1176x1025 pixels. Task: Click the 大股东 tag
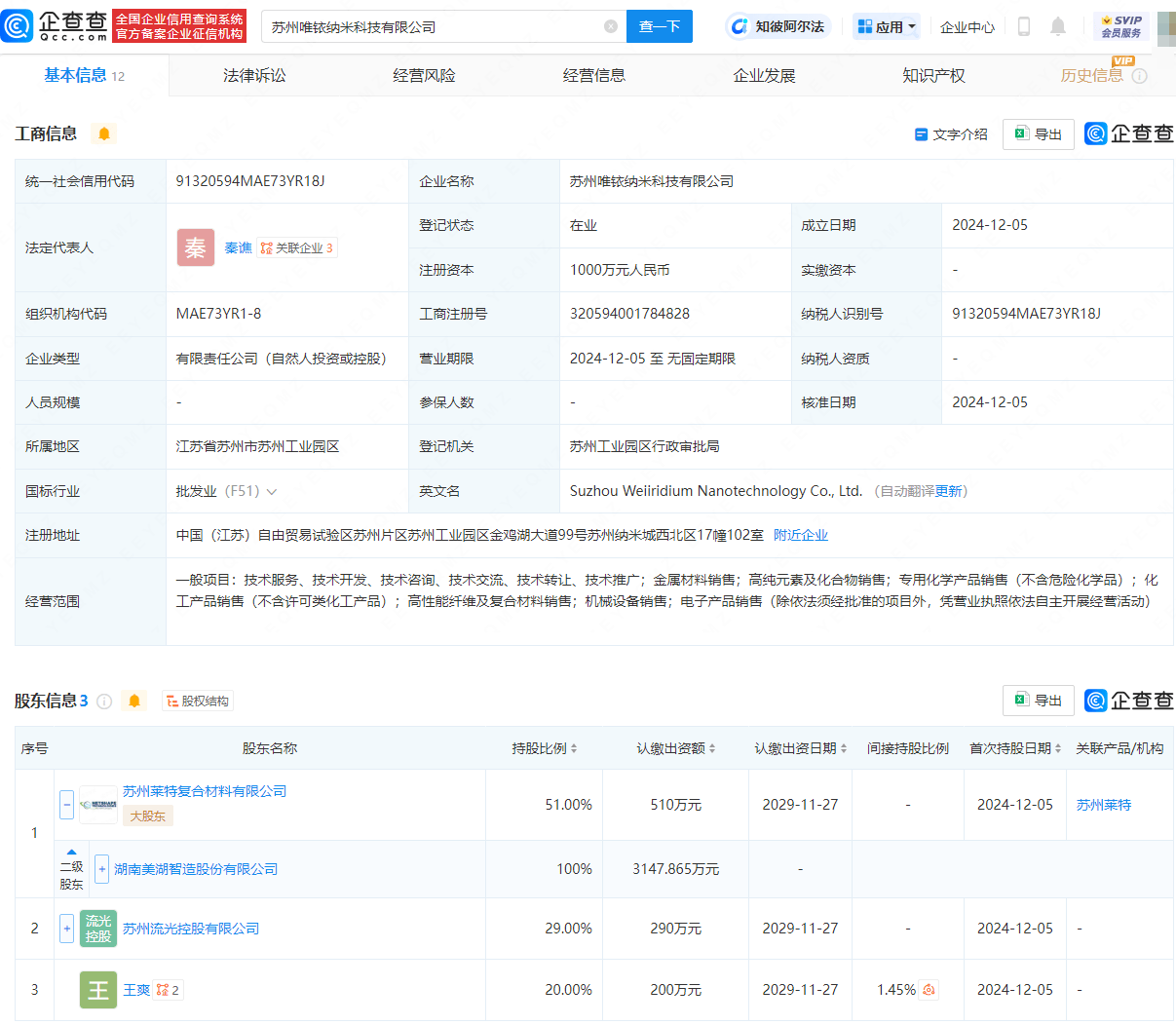point(148,816)
